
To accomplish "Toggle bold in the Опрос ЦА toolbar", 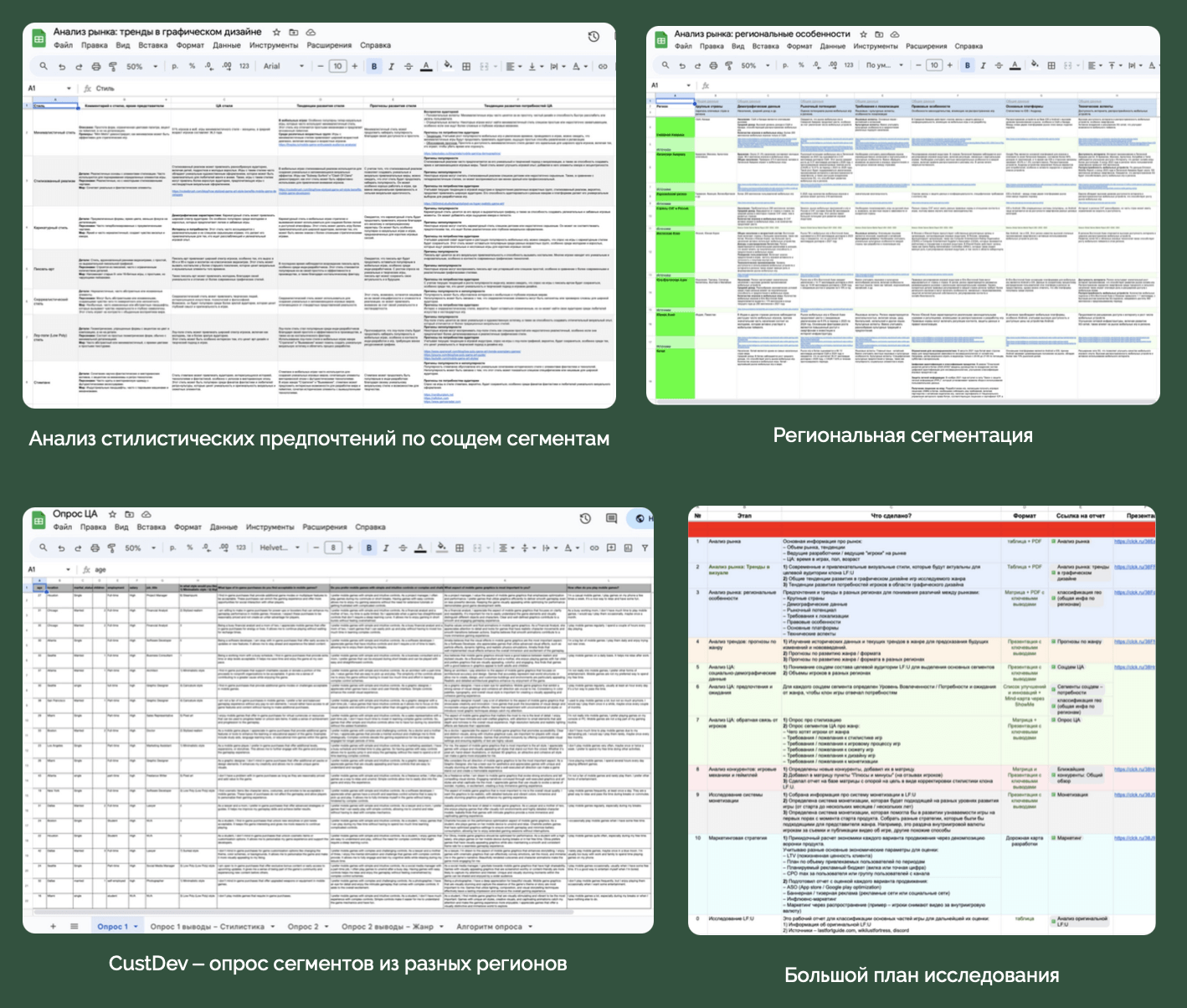I will pyautogui.click(x=369, y=548).
